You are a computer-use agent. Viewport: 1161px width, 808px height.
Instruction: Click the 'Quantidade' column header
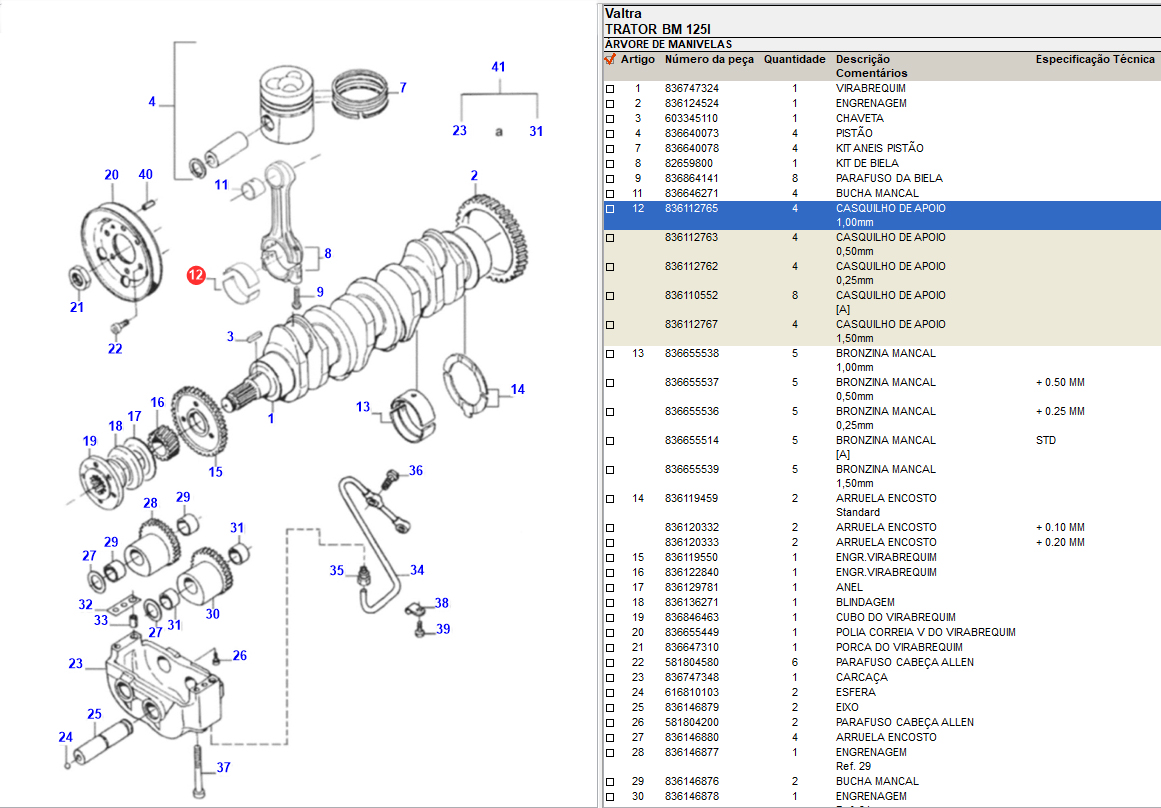coord(794,60)
